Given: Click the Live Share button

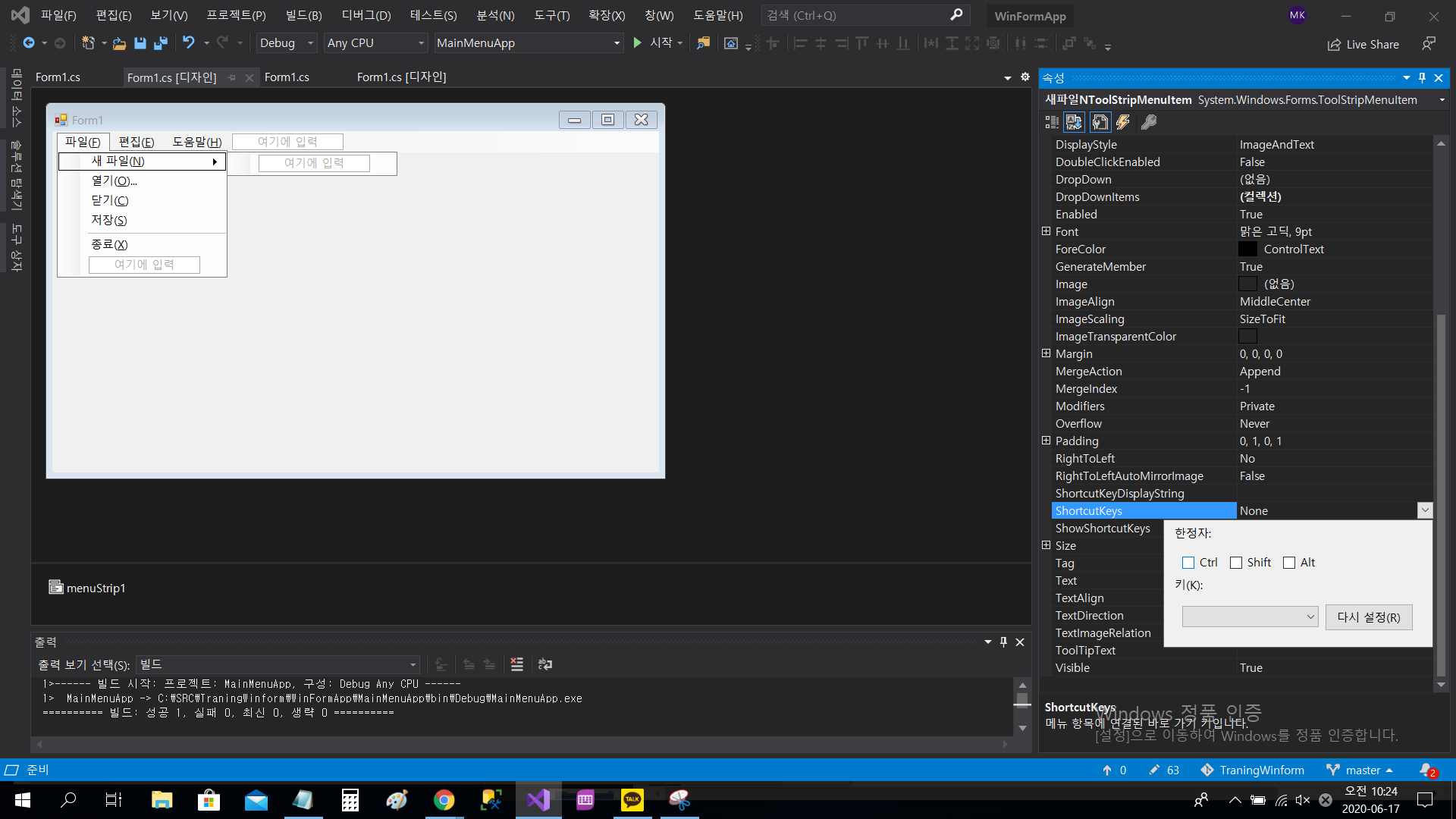Looking at the screenshot, I should click(x=1363, y=44).
